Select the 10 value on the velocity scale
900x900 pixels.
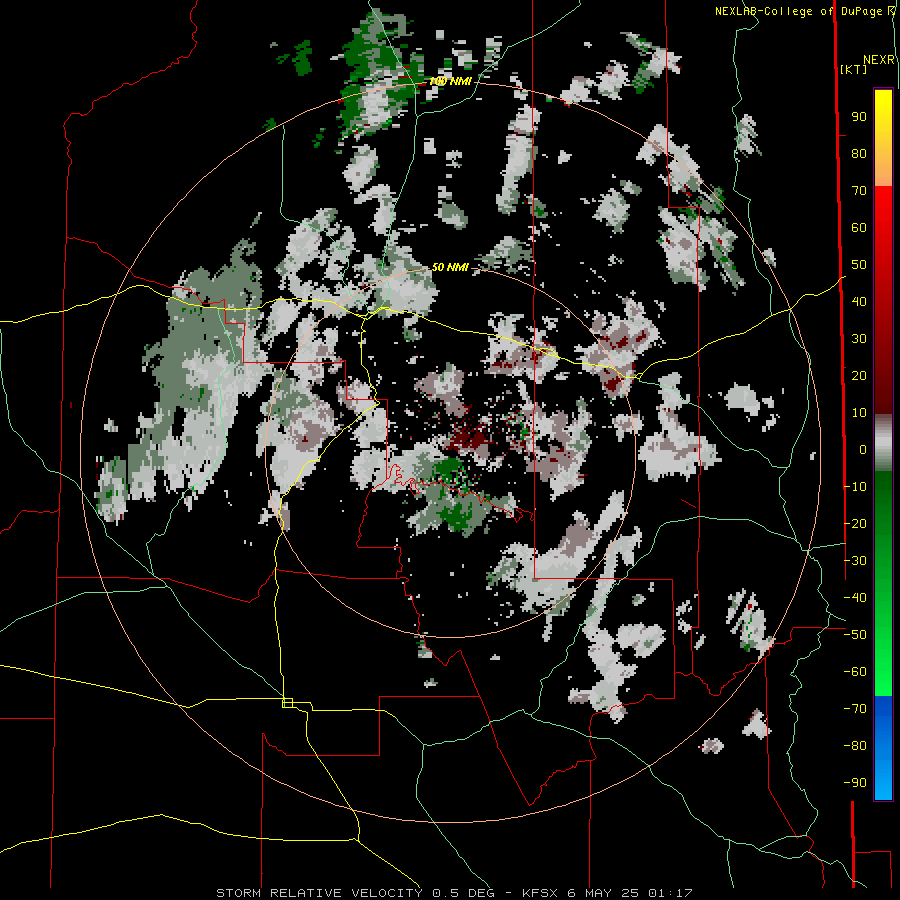[x=859, y=413]
